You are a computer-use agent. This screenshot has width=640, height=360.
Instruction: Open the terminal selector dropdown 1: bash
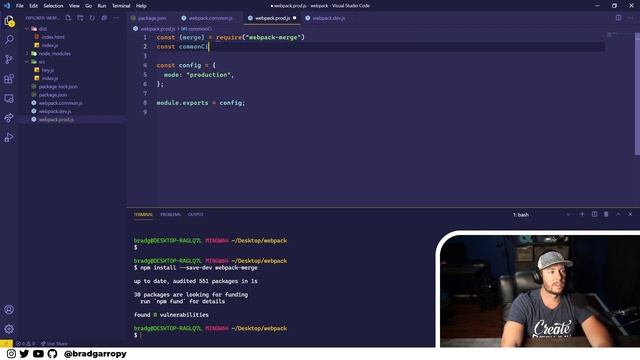(542, 215)
